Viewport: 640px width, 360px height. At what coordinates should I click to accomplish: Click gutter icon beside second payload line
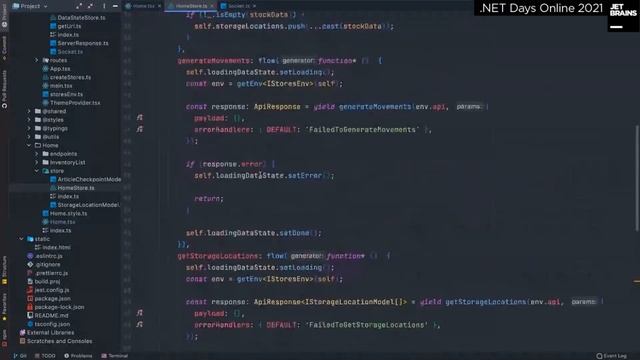[x=140, y=313]
